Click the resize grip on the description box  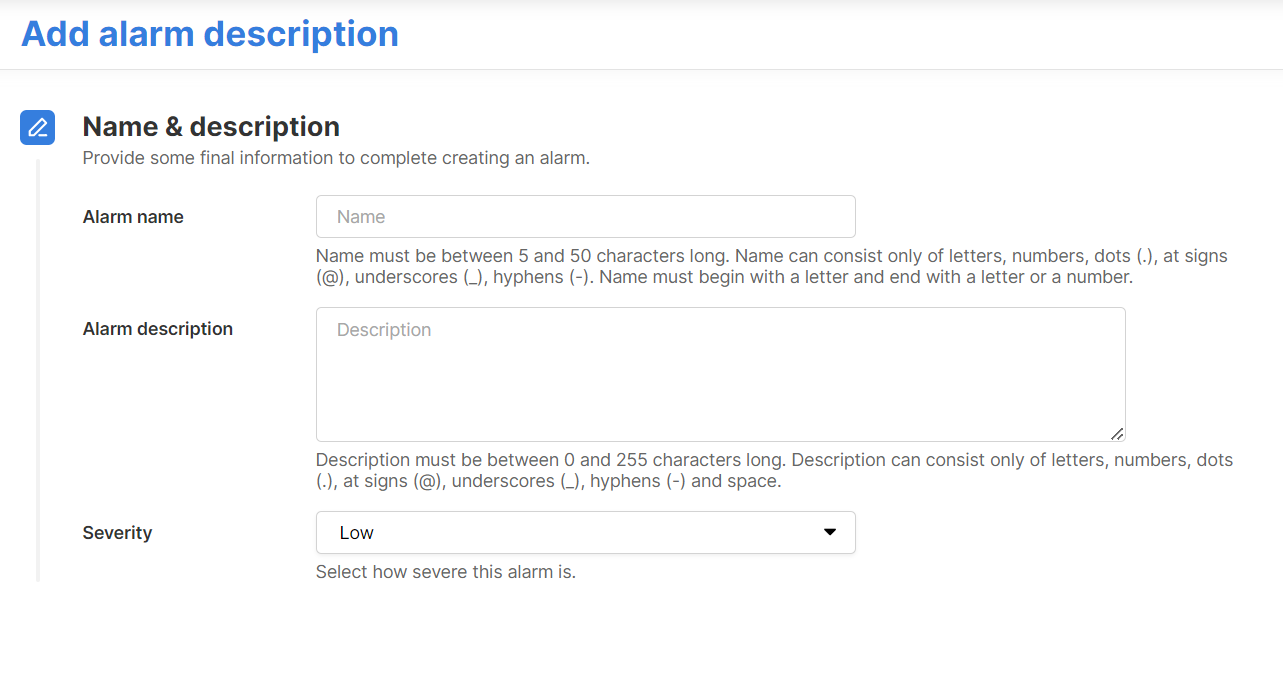[x=1116, y=433]
